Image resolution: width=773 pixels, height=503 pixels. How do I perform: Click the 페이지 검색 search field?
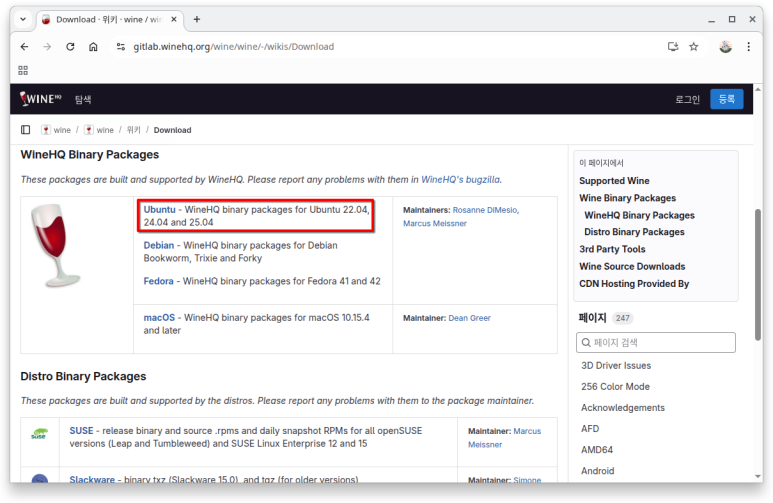point(656,342)
